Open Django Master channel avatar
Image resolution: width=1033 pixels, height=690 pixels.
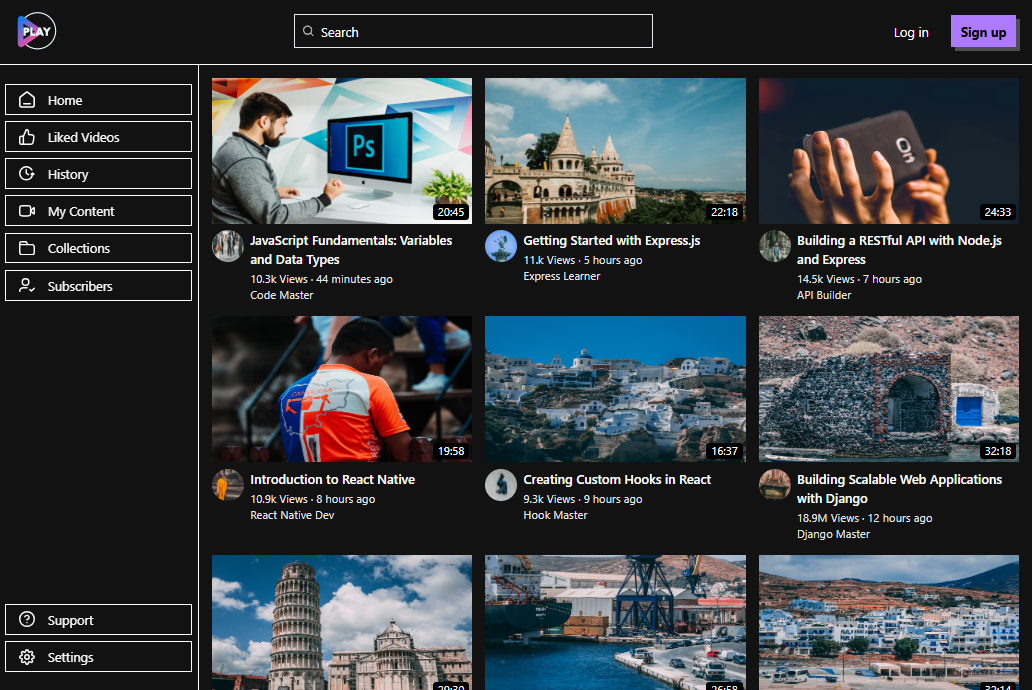pyautogui.click(x=775, y=485)
